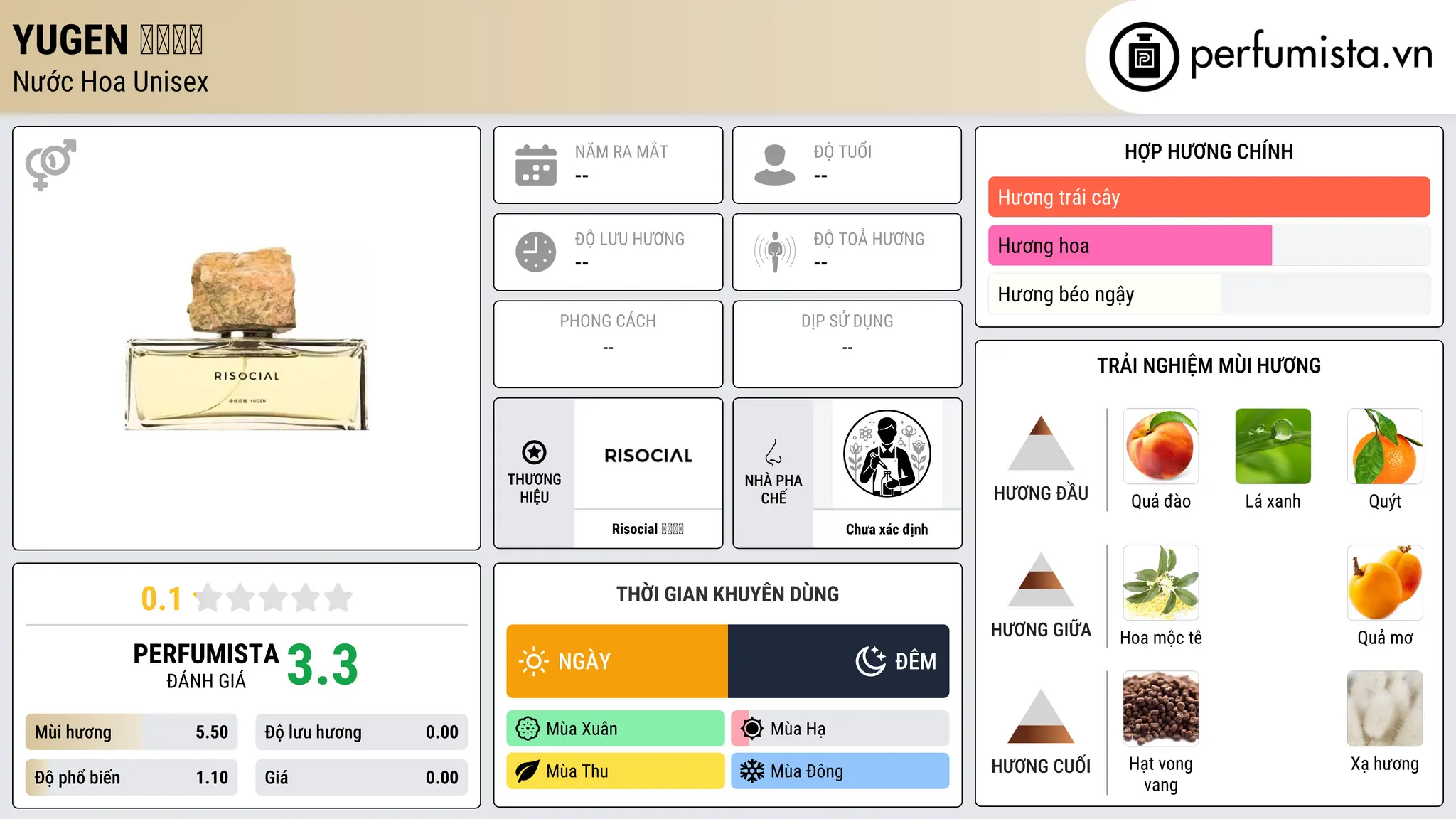Image resolution: width=1456 pixels, height=819 pixels.
Task: Click the YUGEN perfume title
Action: pos(108,40)
